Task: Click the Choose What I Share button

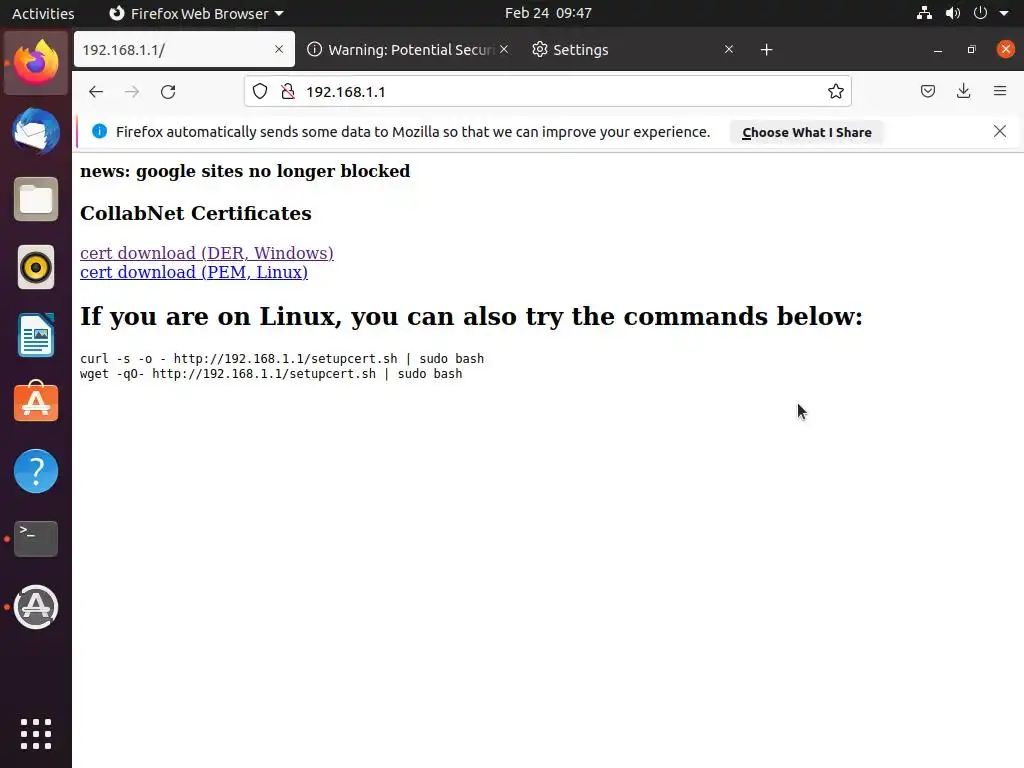Action: 807,133
